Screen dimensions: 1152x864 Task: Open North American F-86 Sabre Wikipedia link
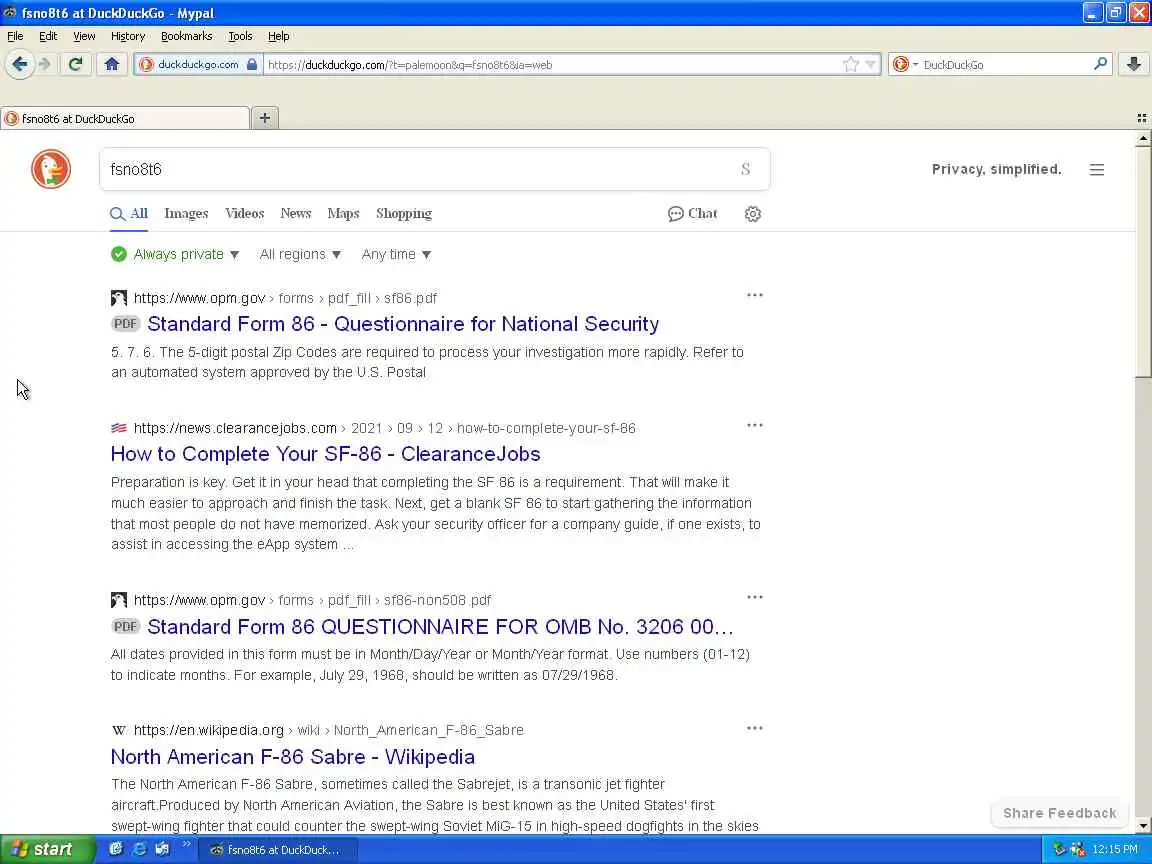[x=292, y=757]
